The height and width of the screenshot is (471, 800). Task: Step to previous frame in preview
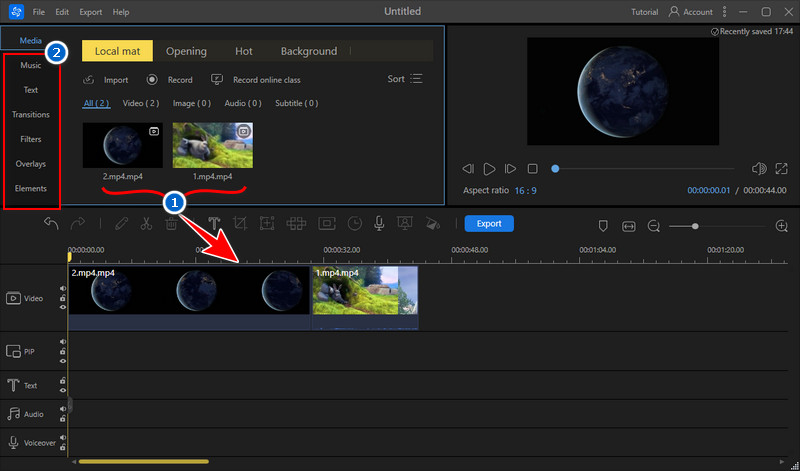click(x=468, y=168)
